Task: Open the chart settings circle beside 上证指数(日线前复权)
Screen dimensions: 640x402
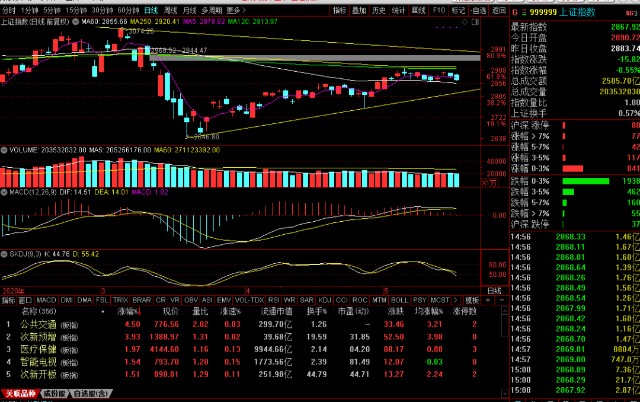Action: (x=76, y=22)
